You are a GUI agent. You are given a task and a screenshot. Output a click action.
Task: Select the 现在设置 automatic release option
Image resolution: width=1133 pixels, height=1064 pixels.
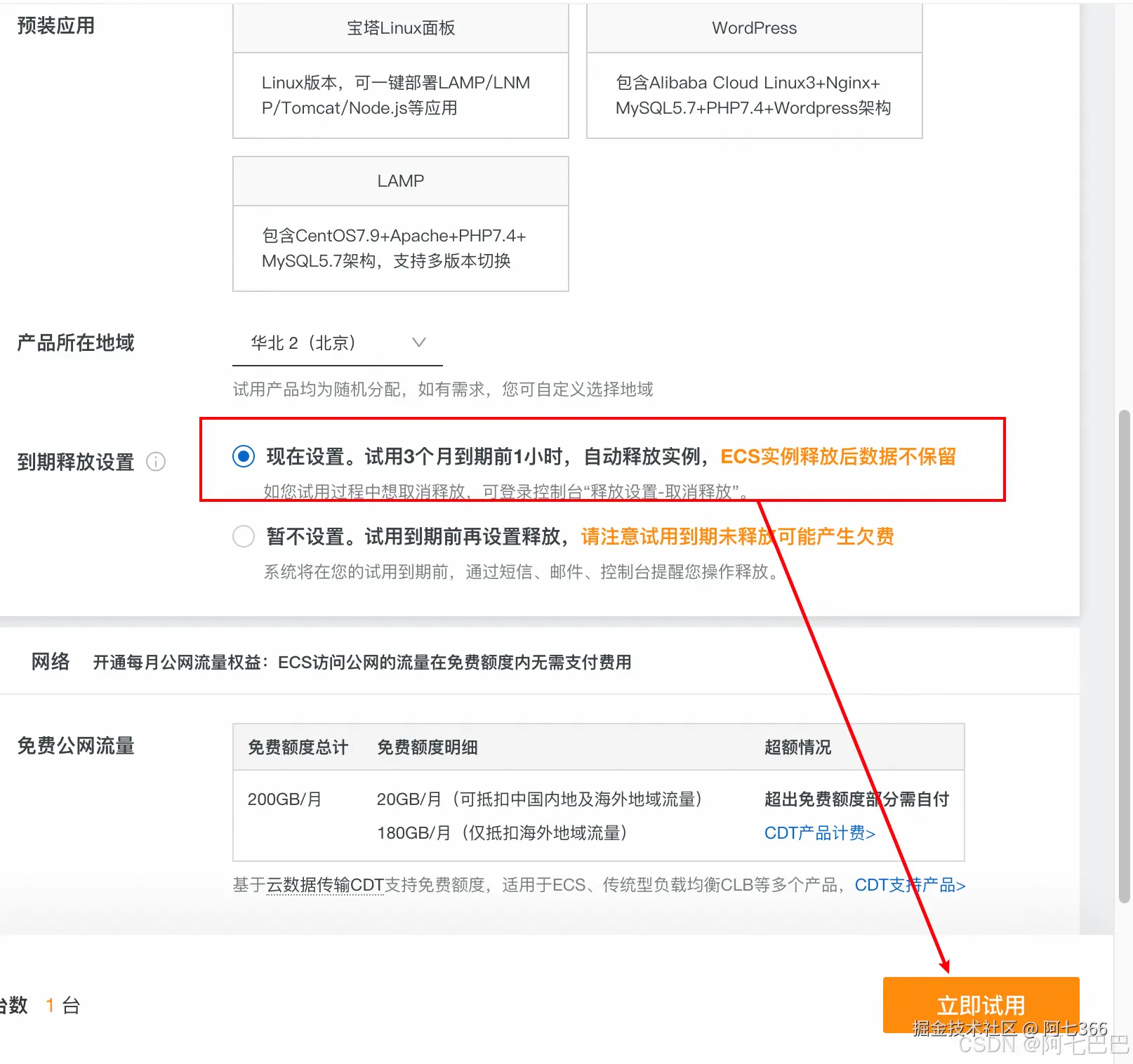(x=243, y=456)
